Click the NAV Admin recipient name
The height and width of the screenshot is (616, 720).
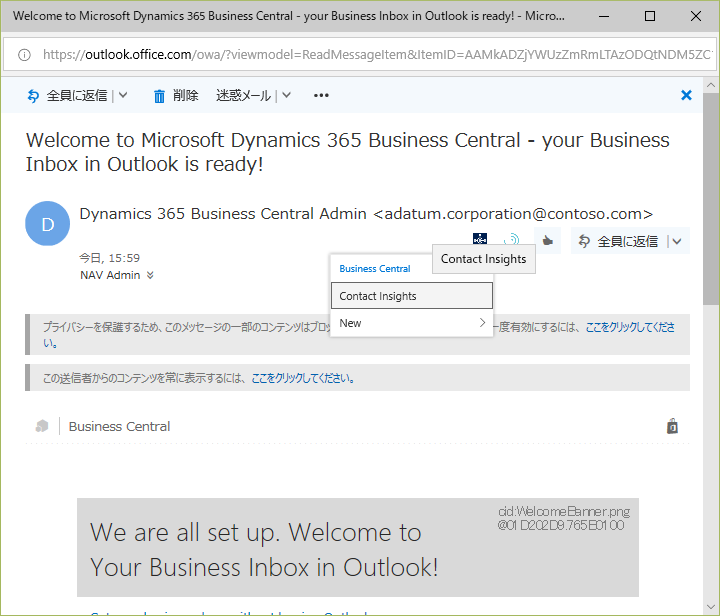click(x=110, y=275)
